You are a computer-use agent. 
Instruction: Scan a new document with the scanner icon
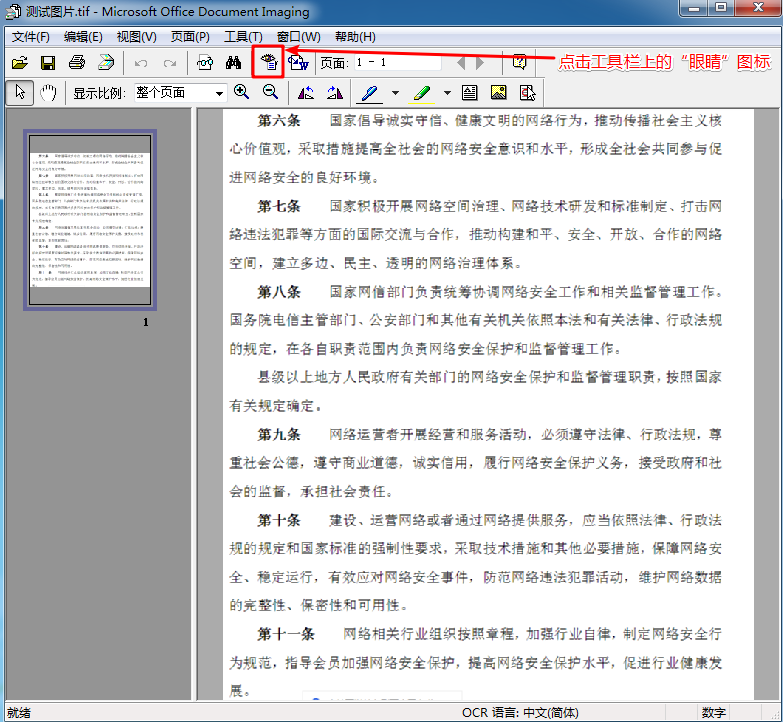click(106, 63)
